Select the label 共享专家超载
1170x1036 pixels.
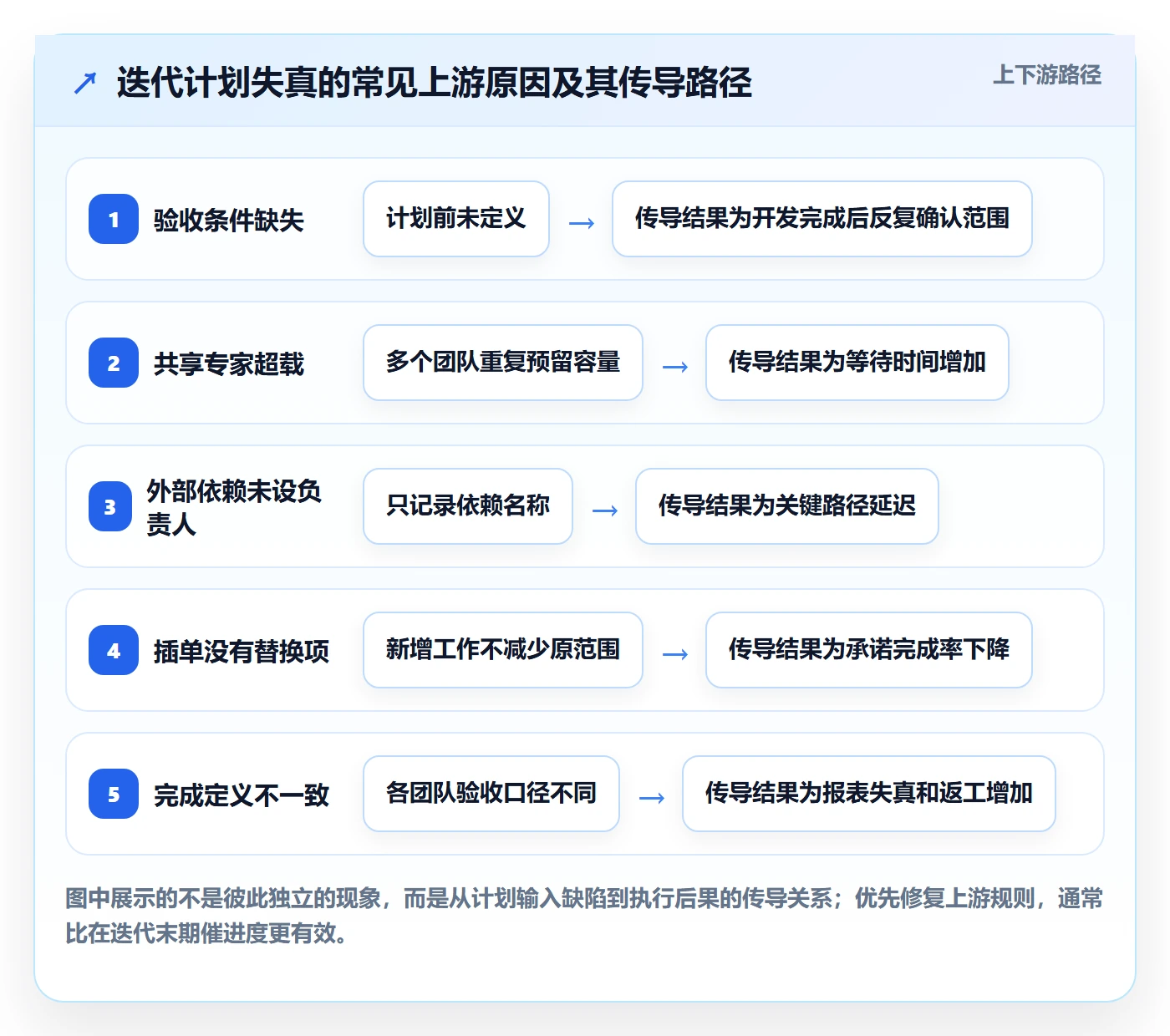228,364
